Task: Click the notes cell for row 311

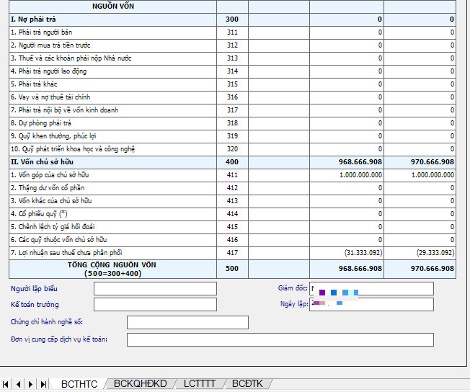Action: pyautogui.click(x=279, y=33)
